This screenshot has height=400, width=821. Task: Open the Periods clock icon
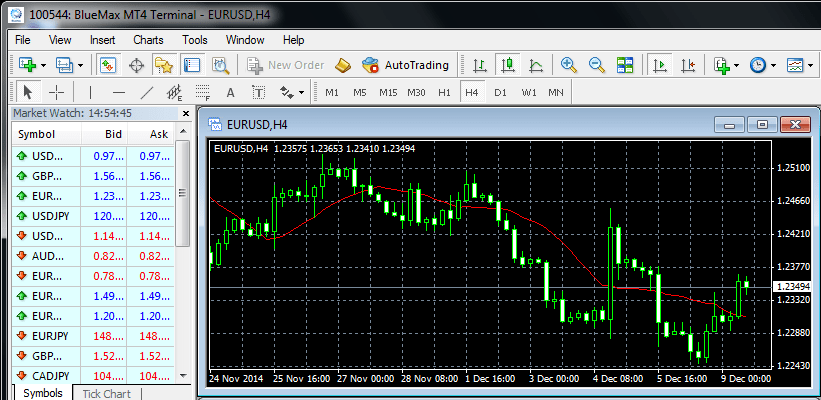(758, 65)
